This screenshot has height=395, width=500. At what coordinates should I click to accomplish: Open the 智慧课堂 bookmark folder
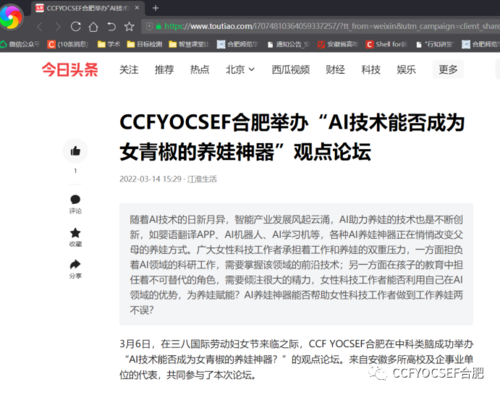[189, 44]
